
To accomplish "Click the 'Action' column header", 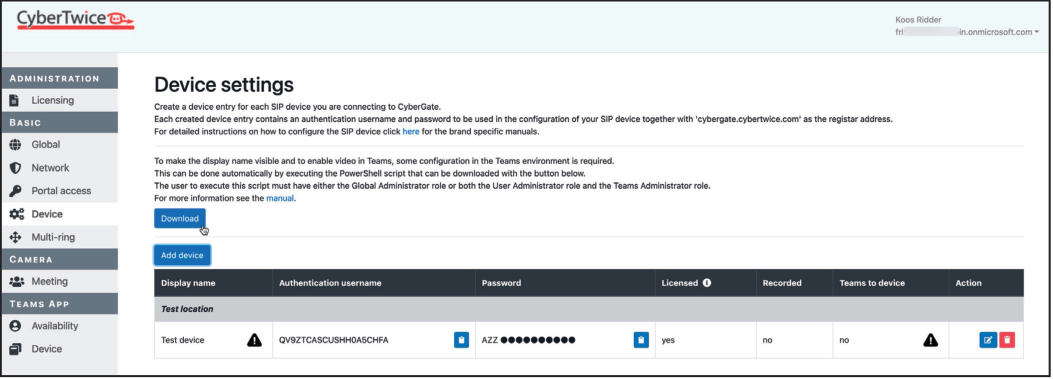I will (x=968, y=283).
